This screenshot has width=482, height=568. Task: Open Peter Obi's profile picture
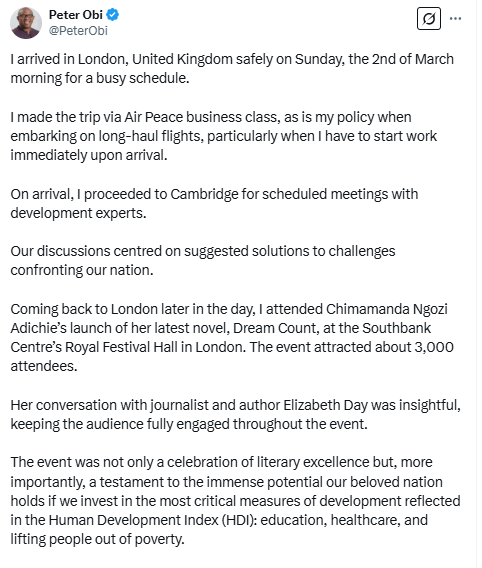point(26,22)
